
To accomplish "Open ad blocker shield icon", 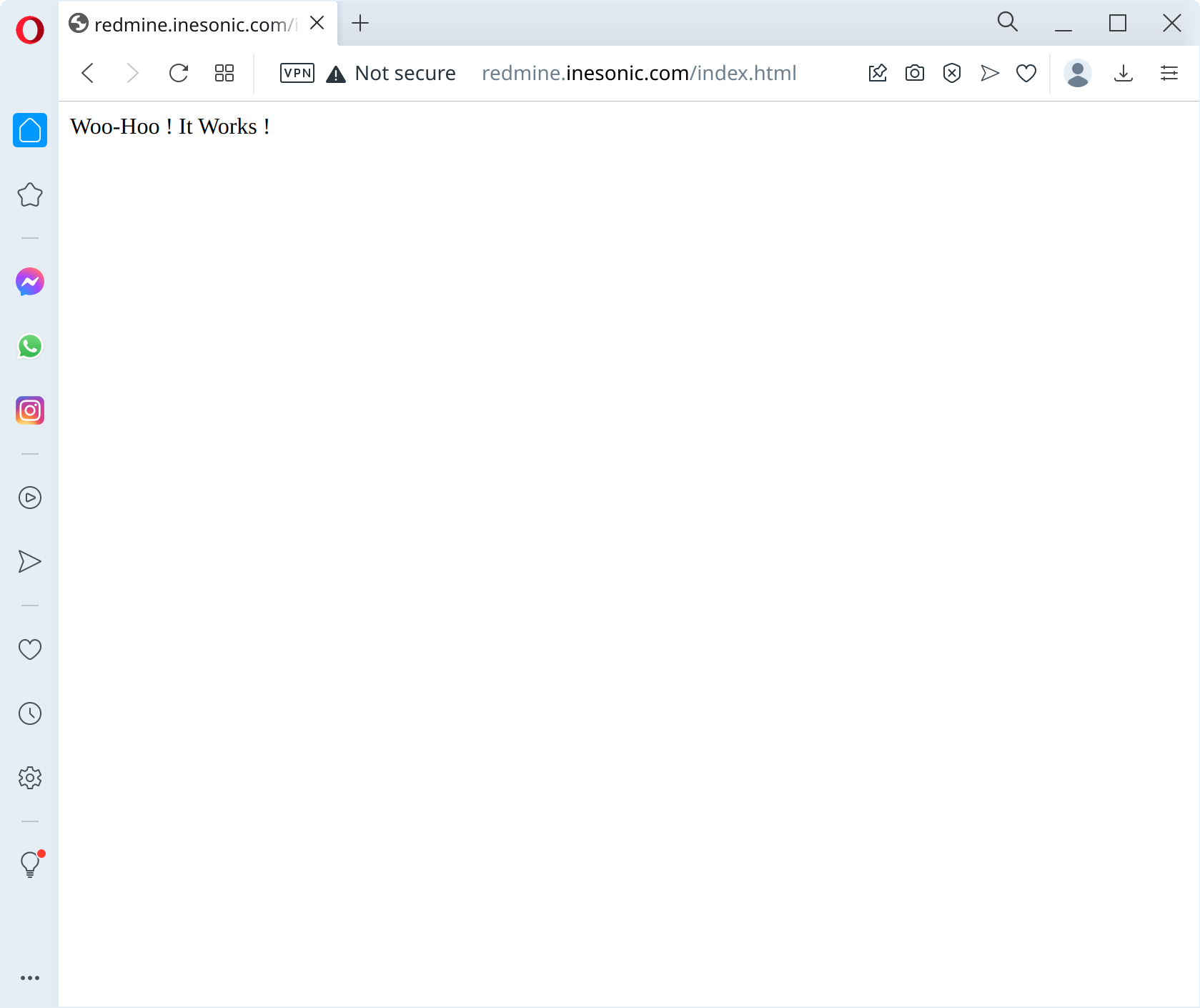I will point(951,73).
